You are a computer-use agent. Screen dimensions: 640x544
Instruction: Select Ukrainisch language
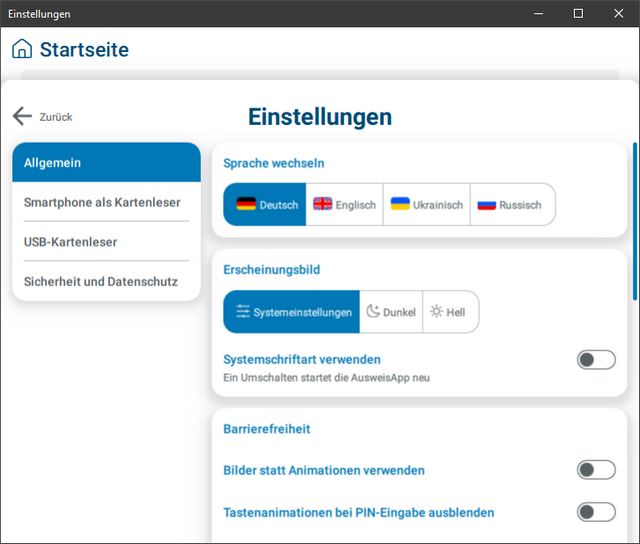[427, 204]
